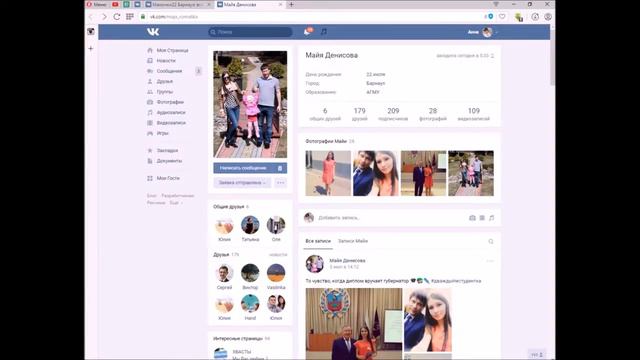Open the Анна account dropdown menu
The image size is (640, 360).
point(483,32)
